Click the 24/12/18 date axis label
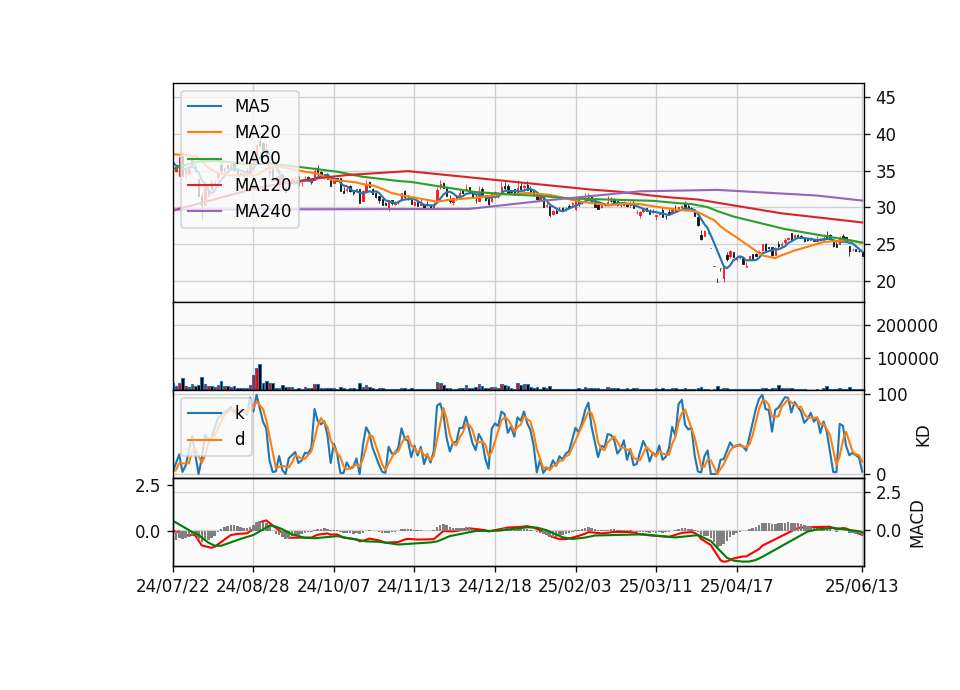Screen dimensions: 960x690 [x=495, y=586]
